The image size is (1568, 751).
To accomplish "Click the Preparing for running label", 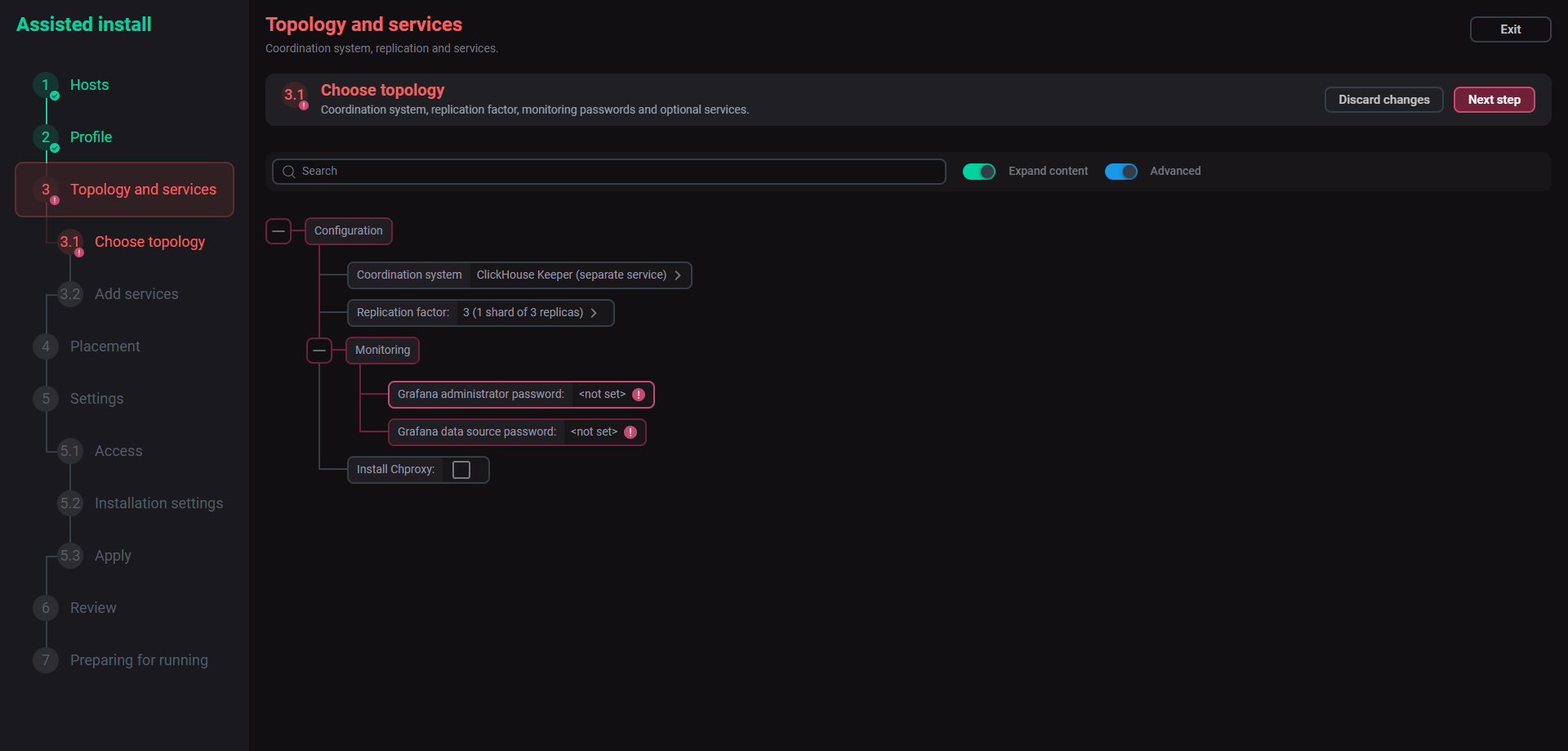I will (x=139, y=660).
